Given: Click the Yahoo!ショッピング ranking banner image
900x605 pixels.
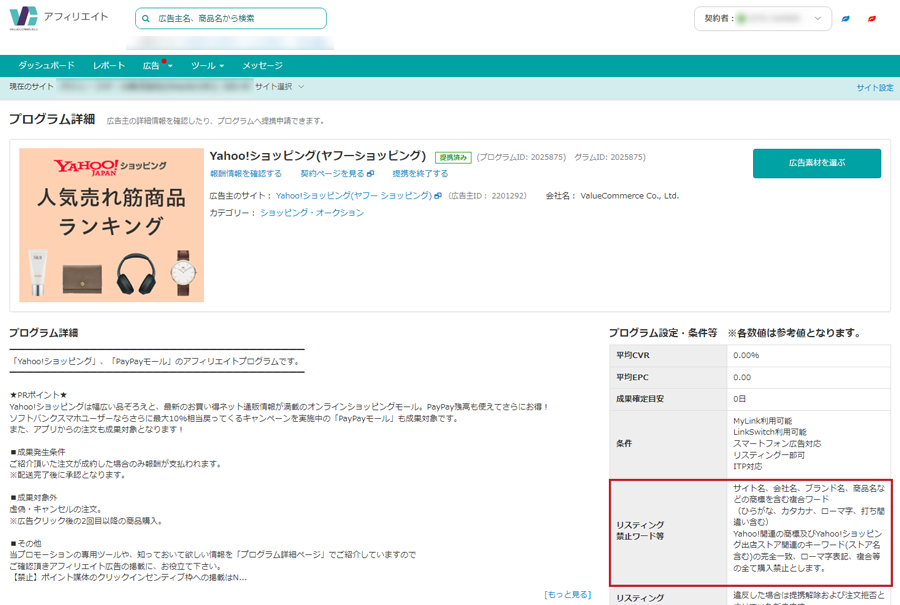Looking at the screenshot, I should [111, 225].
